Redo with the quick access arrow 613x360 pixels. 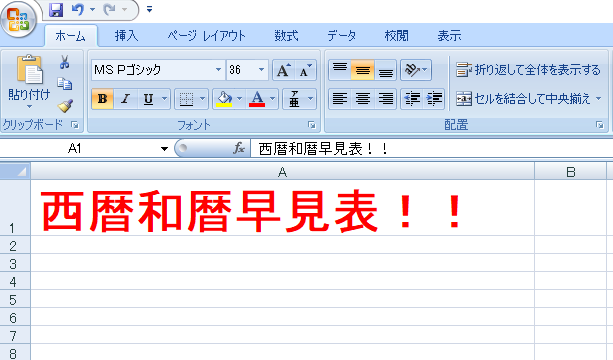[109, 9]
